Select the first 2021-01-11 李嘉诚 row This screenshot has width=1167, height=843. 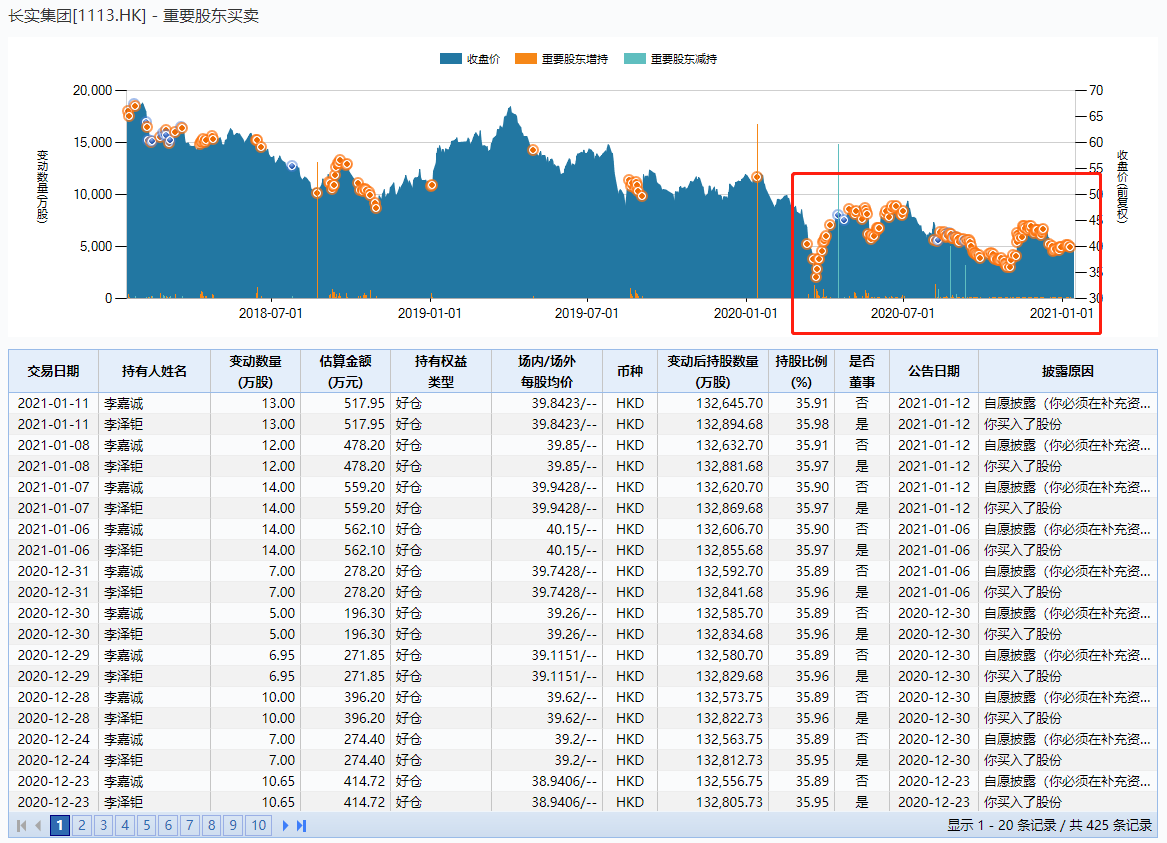[400, 403]
